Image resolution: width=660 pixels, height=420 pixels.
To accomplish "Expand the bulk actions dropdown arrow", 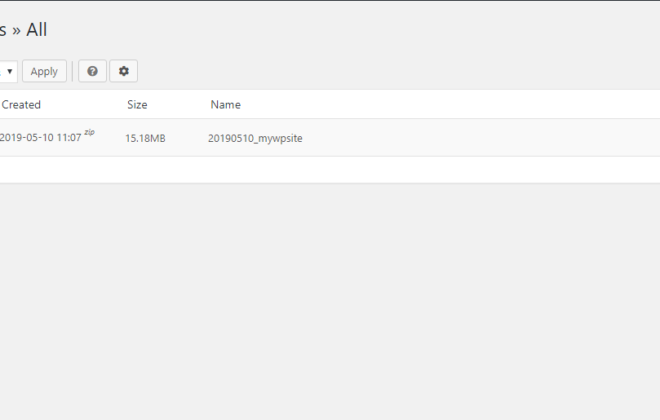I will 8,71.
